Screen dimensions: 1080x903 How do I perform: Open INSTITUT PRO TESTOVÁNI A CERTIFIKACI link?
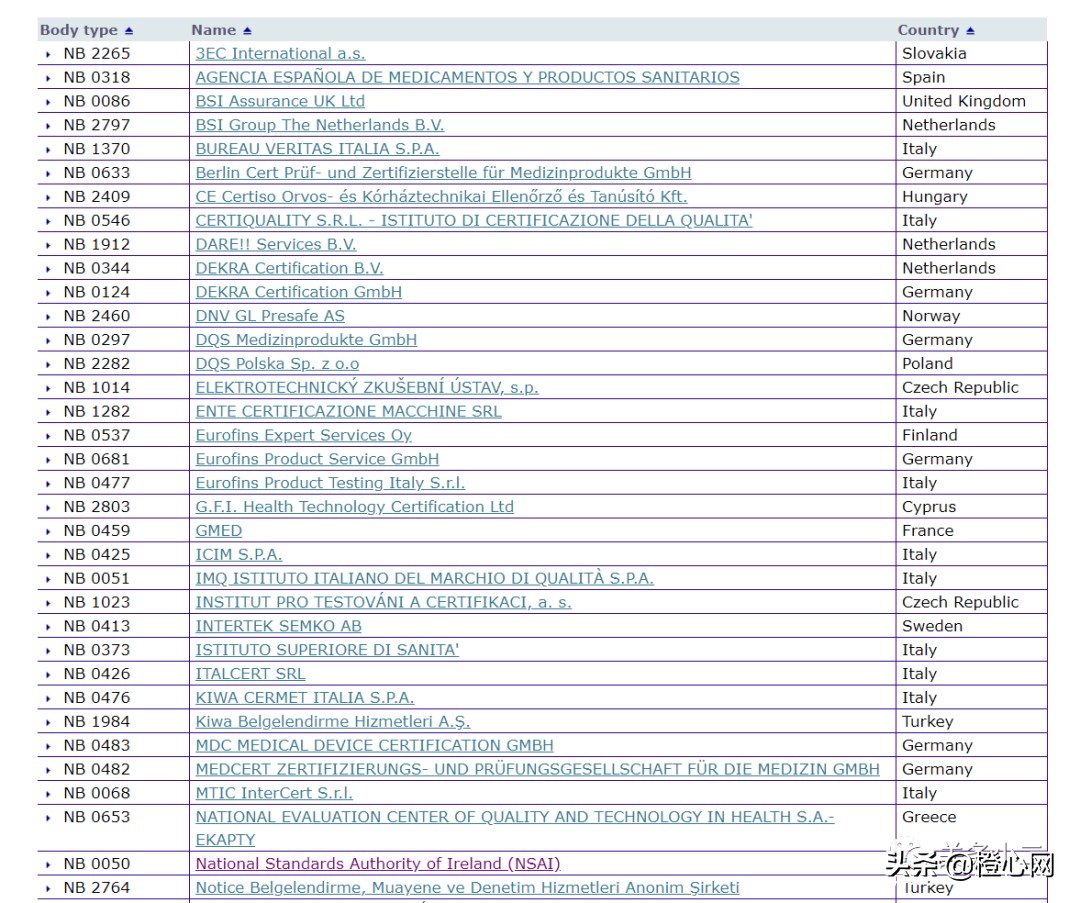coord(384,603)
